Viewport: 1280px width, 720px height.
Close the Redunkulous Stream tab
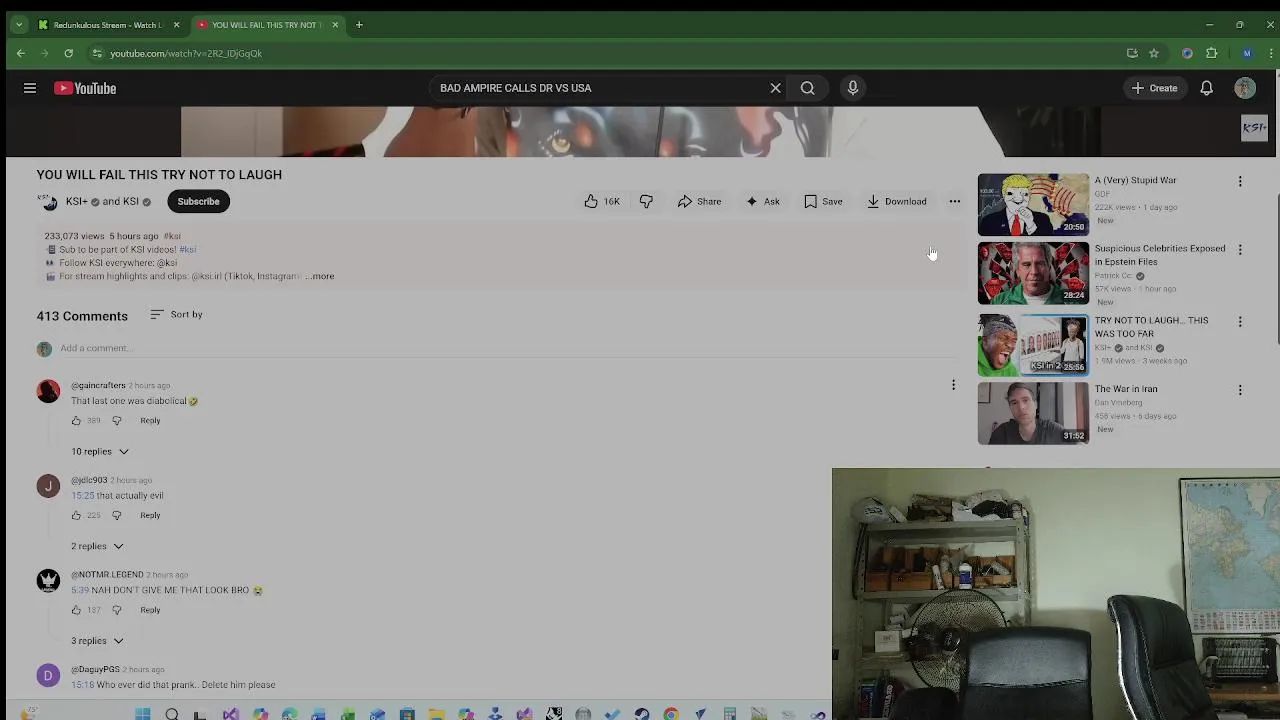[x=177, y=24]
